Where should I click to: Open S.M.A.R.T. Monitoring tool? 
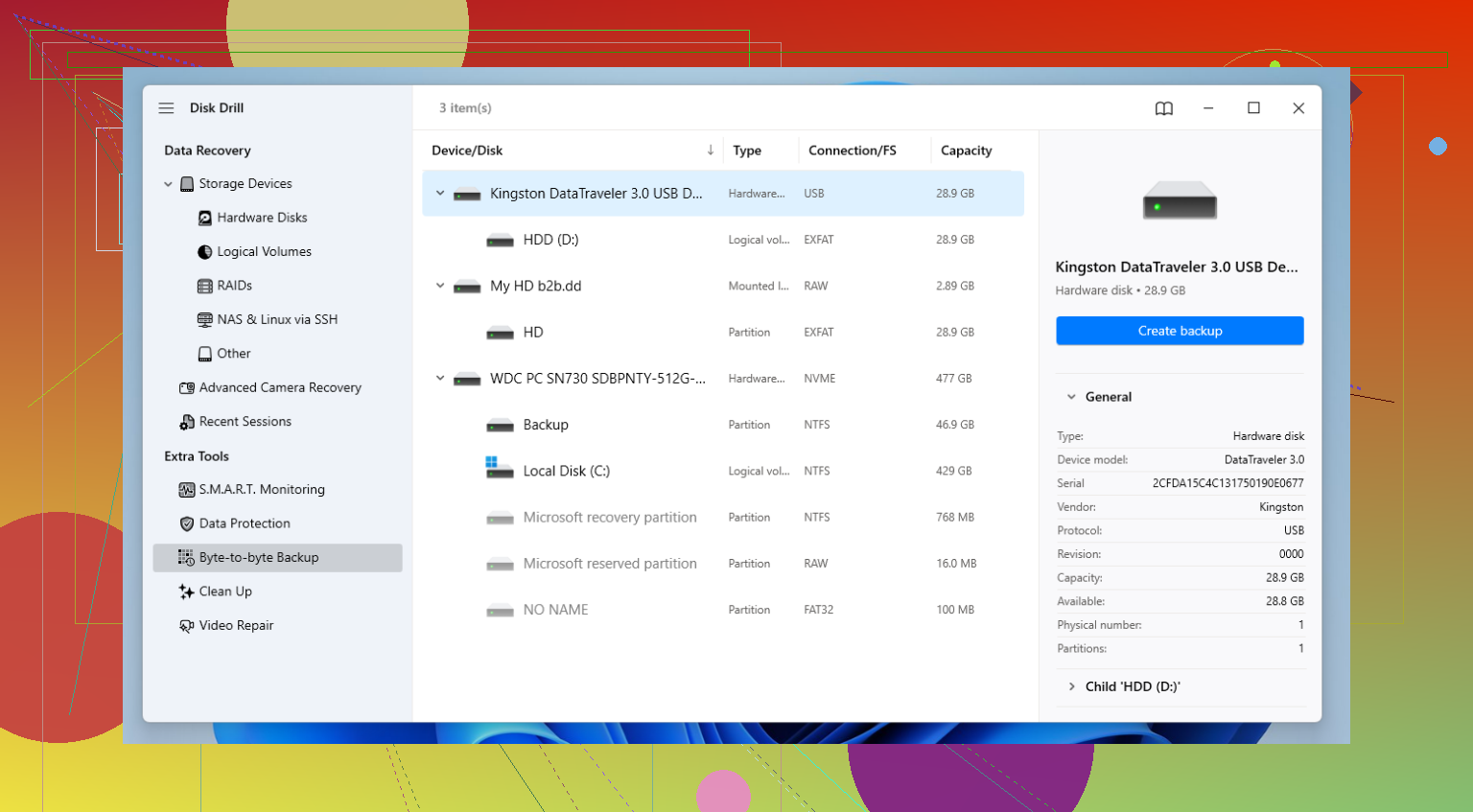click(x=262, y=490)
